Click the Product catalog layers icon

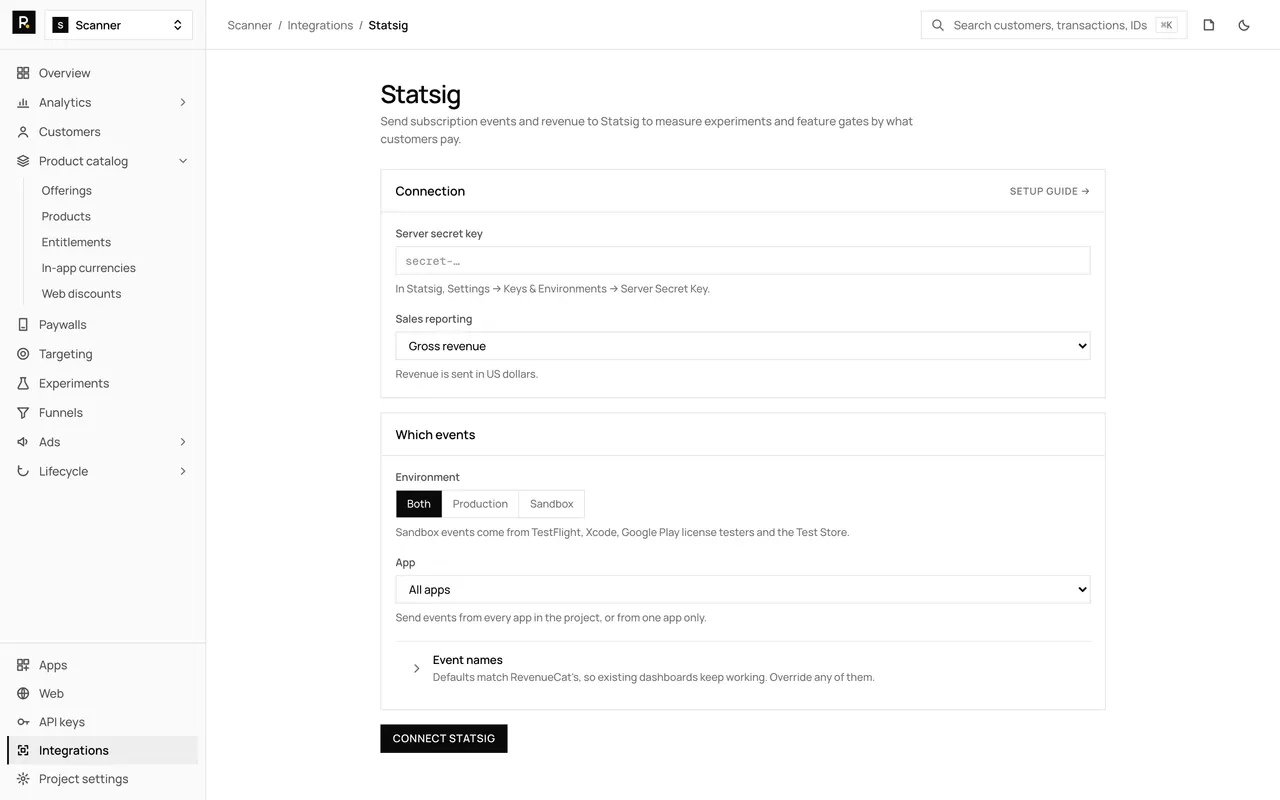23,161
